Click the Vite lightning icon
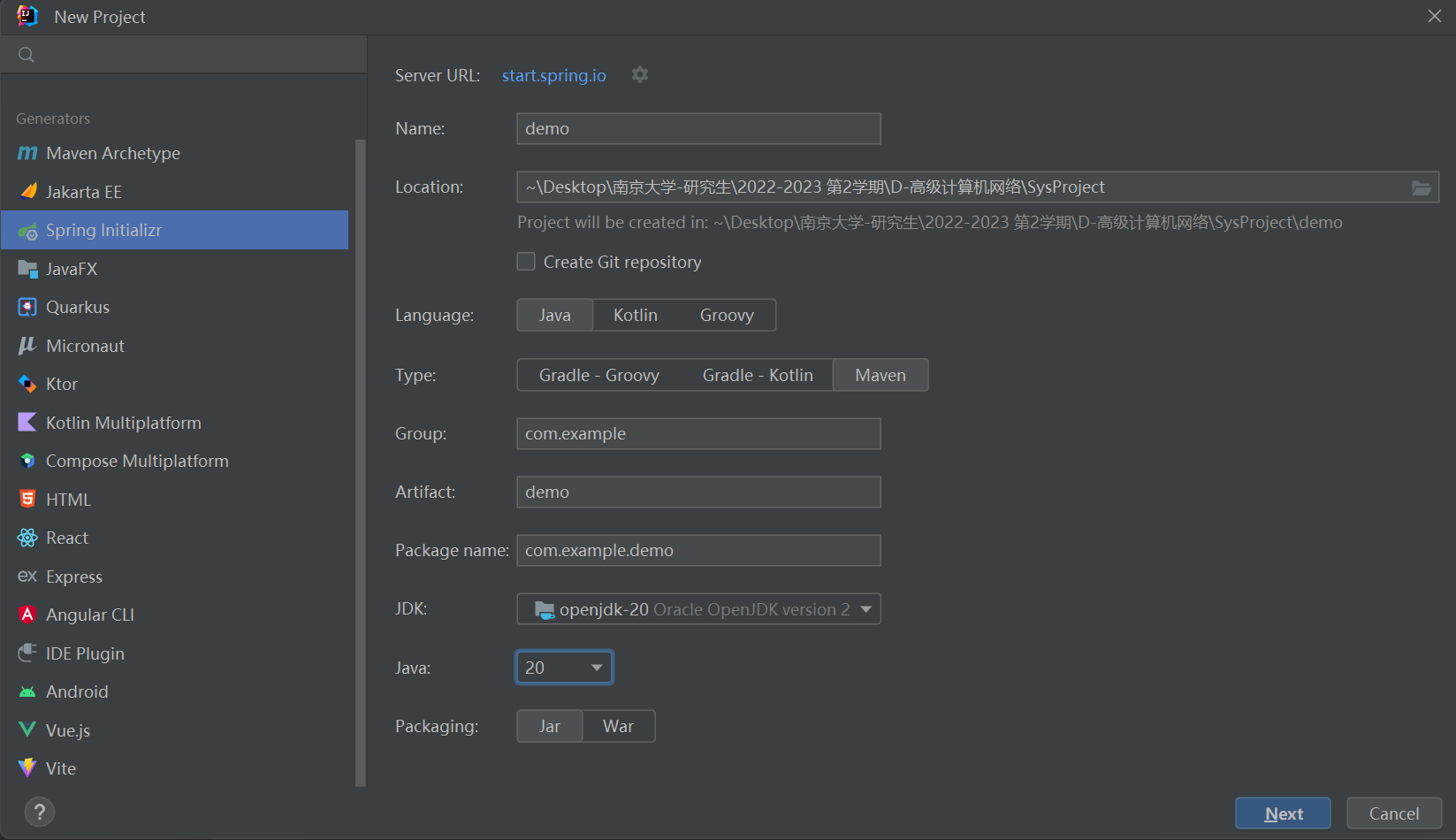 pos(27,768)
